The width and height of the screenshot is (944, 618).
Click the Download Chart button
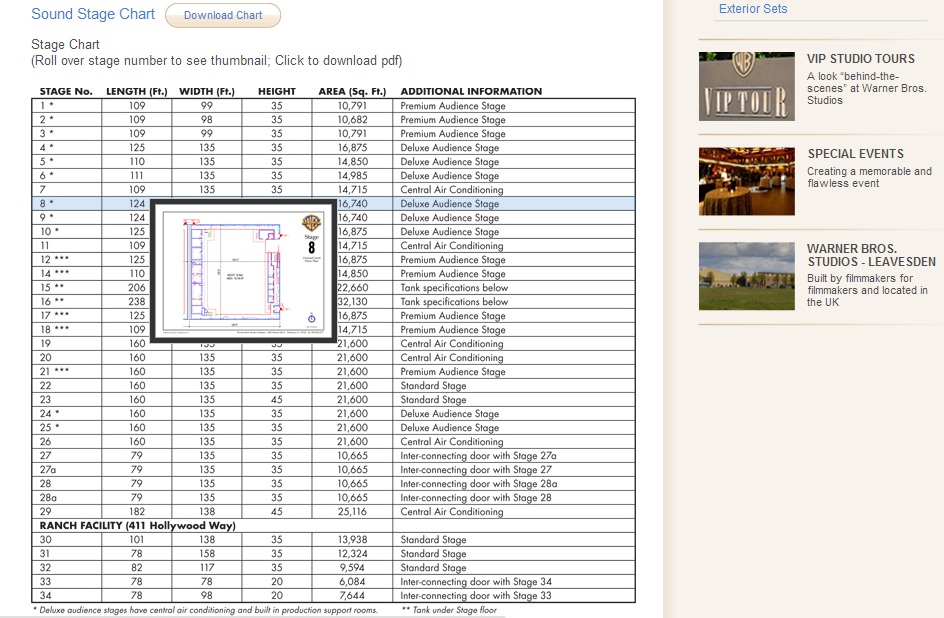click(223, 15)
